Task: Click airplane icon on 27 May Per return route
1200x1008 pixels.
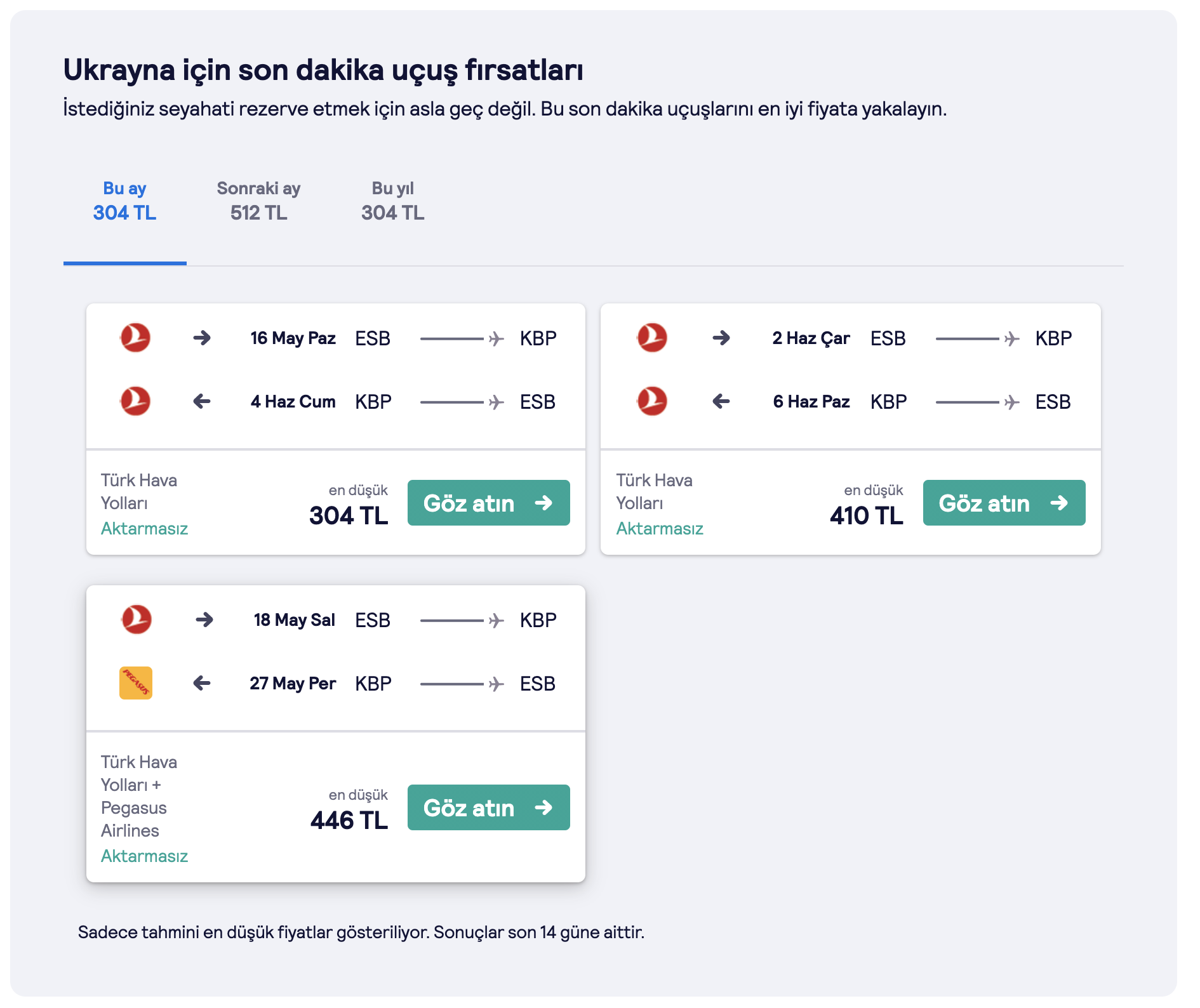Action: tap(497, 684)
